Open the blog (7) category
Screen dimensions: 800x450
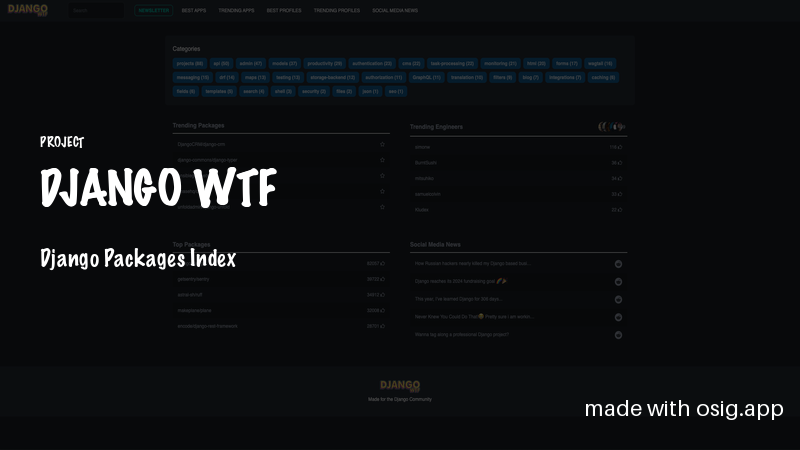(531, 78)
